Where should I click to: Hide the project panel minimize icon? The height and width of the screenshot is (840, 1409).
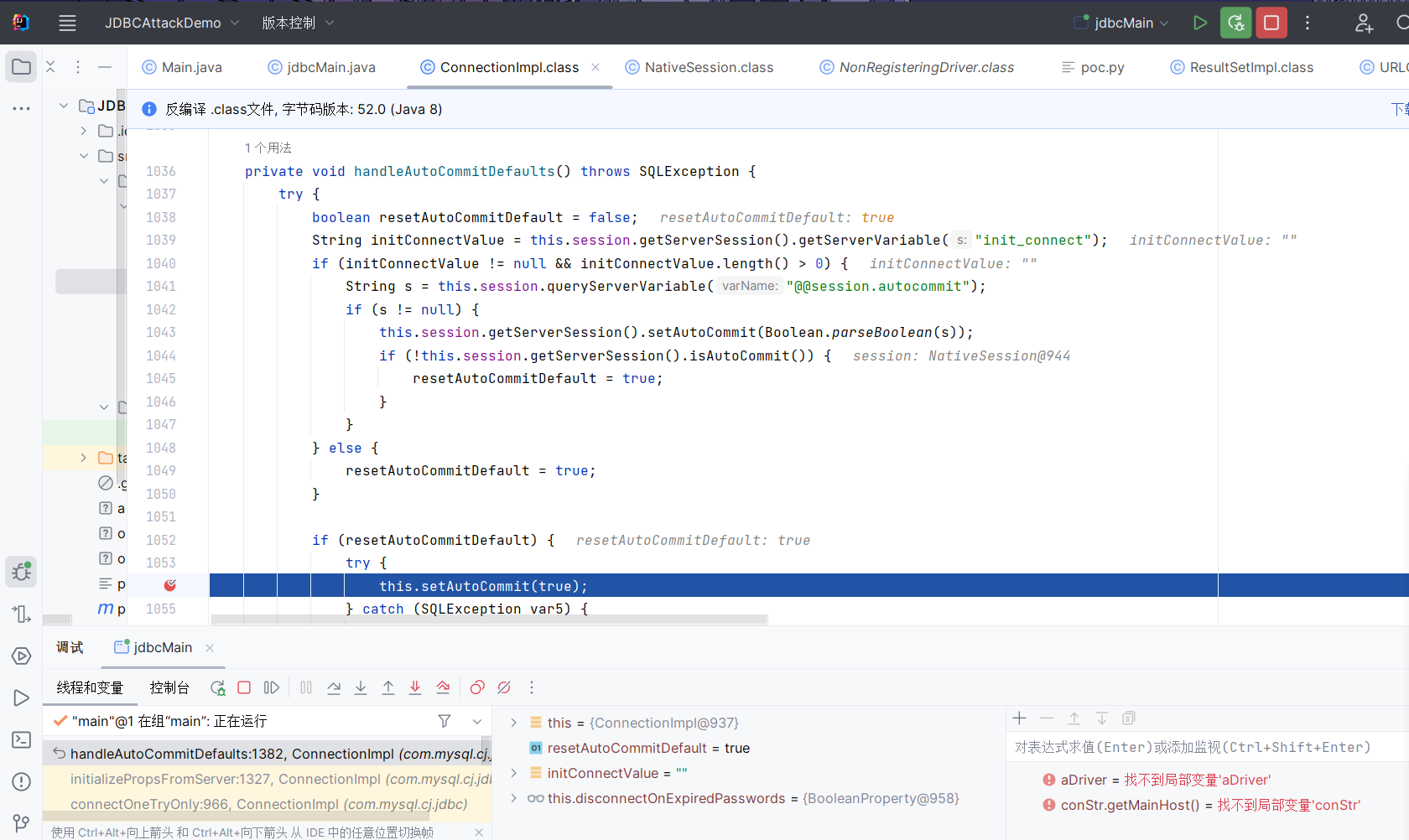point(105,67)
